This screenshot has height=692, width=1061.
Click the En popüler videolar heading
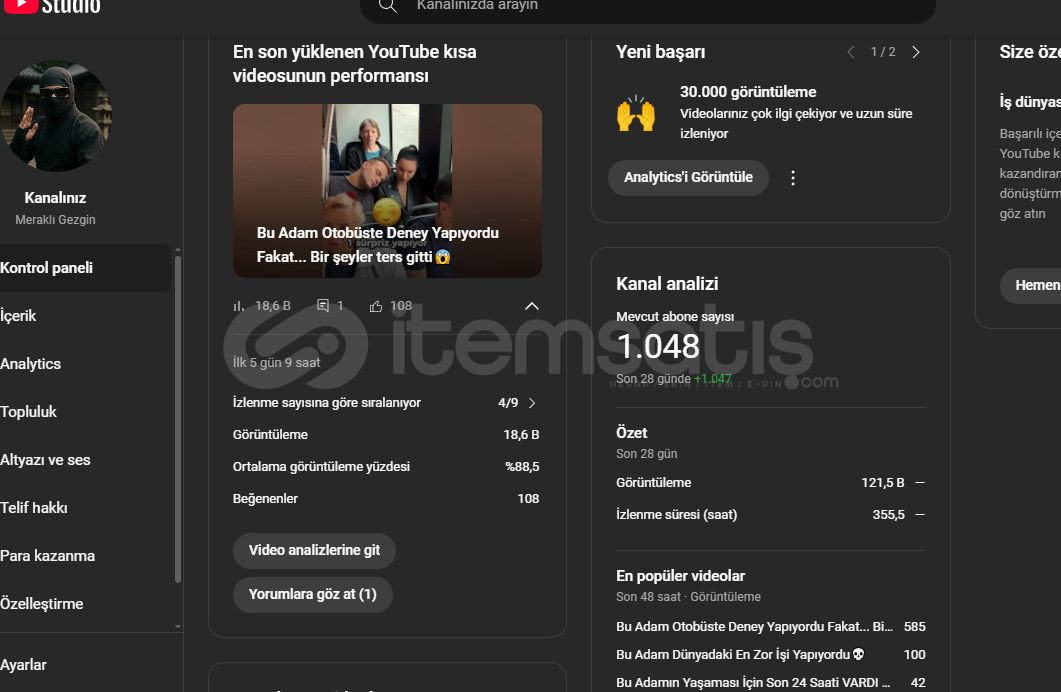point(680,576)
